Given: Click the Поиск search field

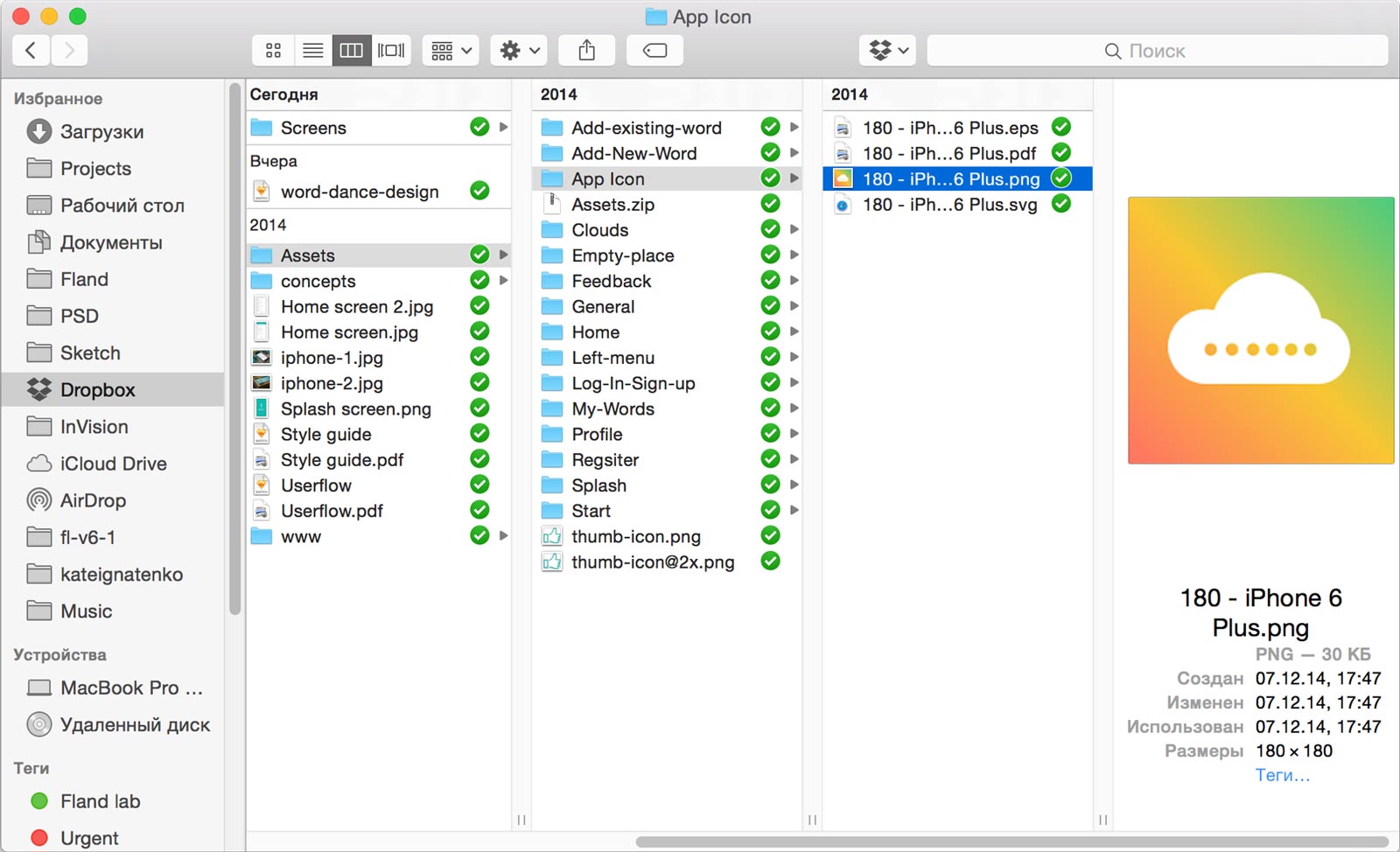Looking at the screenshot, I should pyautogui.click(x=1157, y=51).
